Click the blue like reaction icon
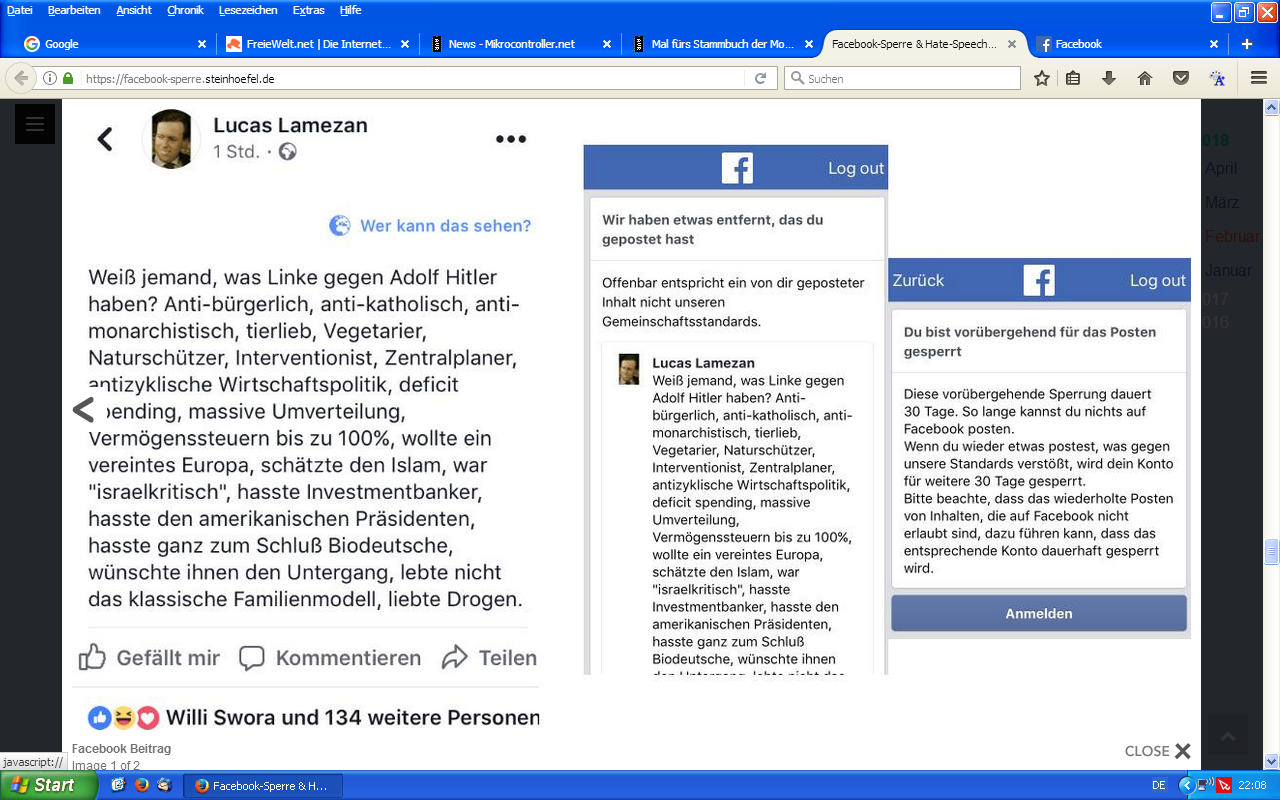This screenshot has width=1280, height=800. click(100, 717)
